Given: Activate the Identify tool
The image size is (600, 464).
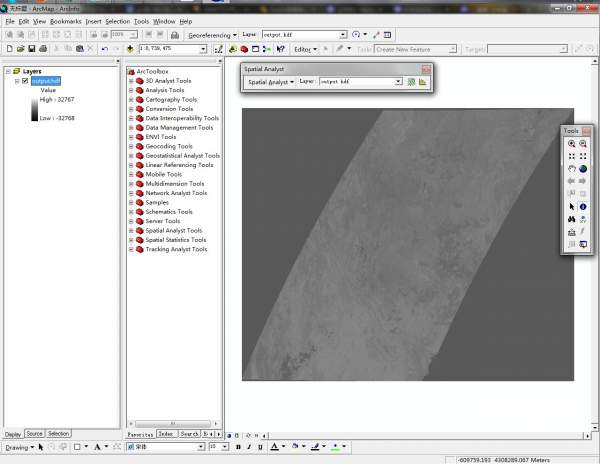Looking at the screenshot, I should point(583,206).
